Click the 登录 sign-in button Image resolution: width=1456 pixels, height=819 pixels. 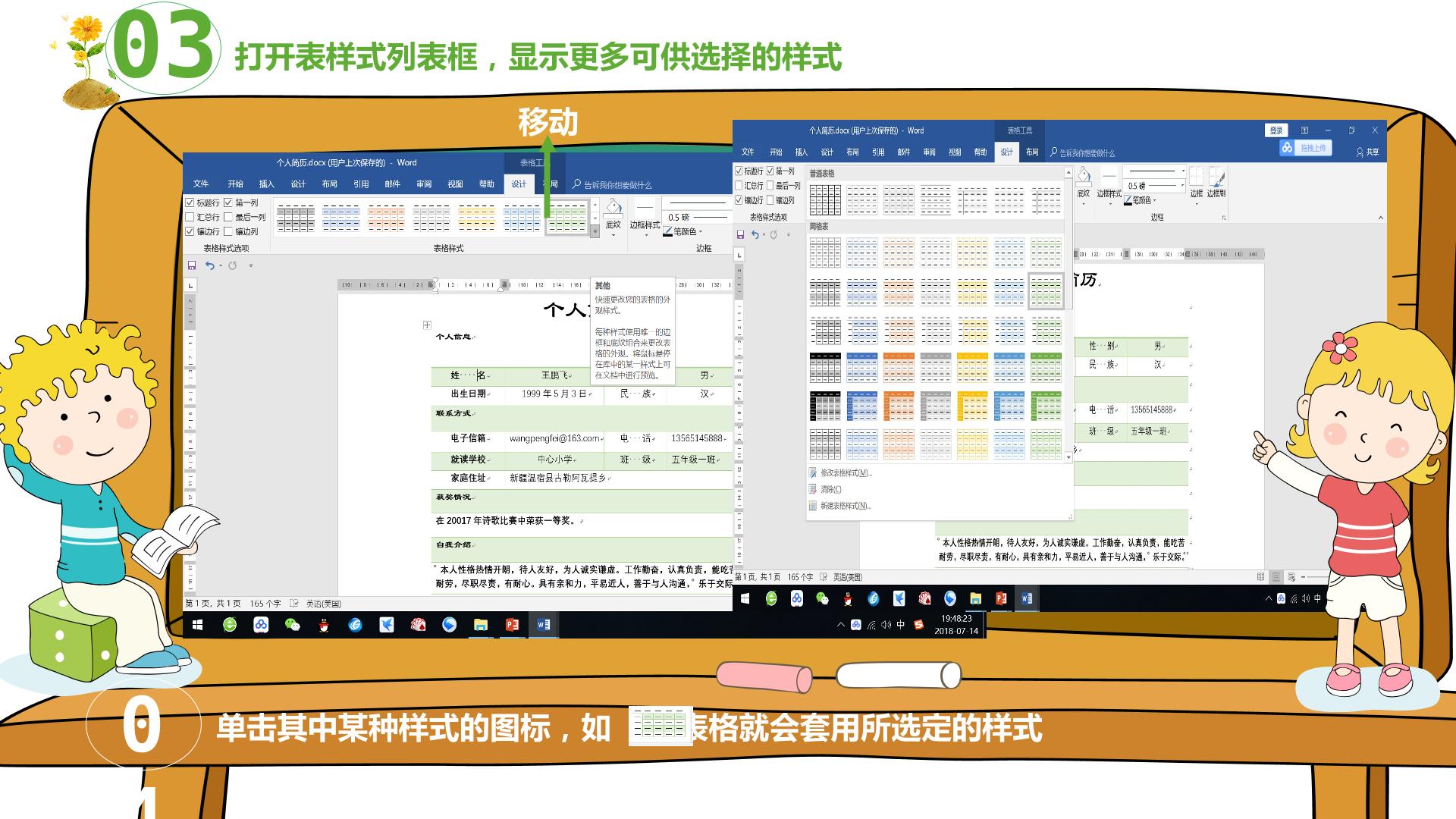pyautogui.click(x=1276, y=130)
